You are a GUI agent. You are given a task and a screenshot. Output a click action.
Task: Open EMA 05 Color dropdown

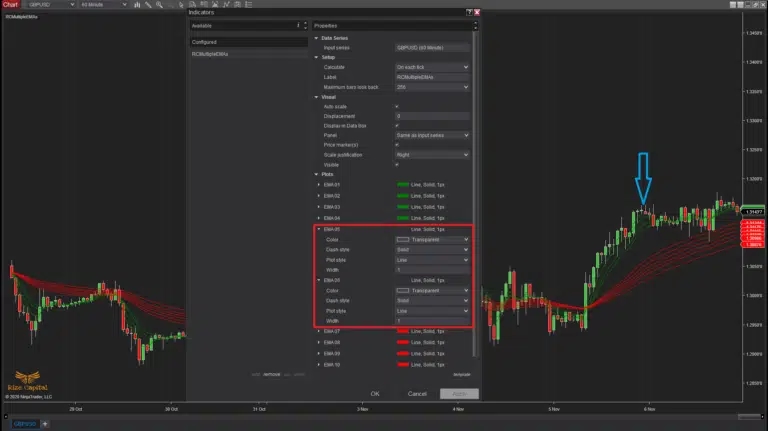click(x=432, y=240)
